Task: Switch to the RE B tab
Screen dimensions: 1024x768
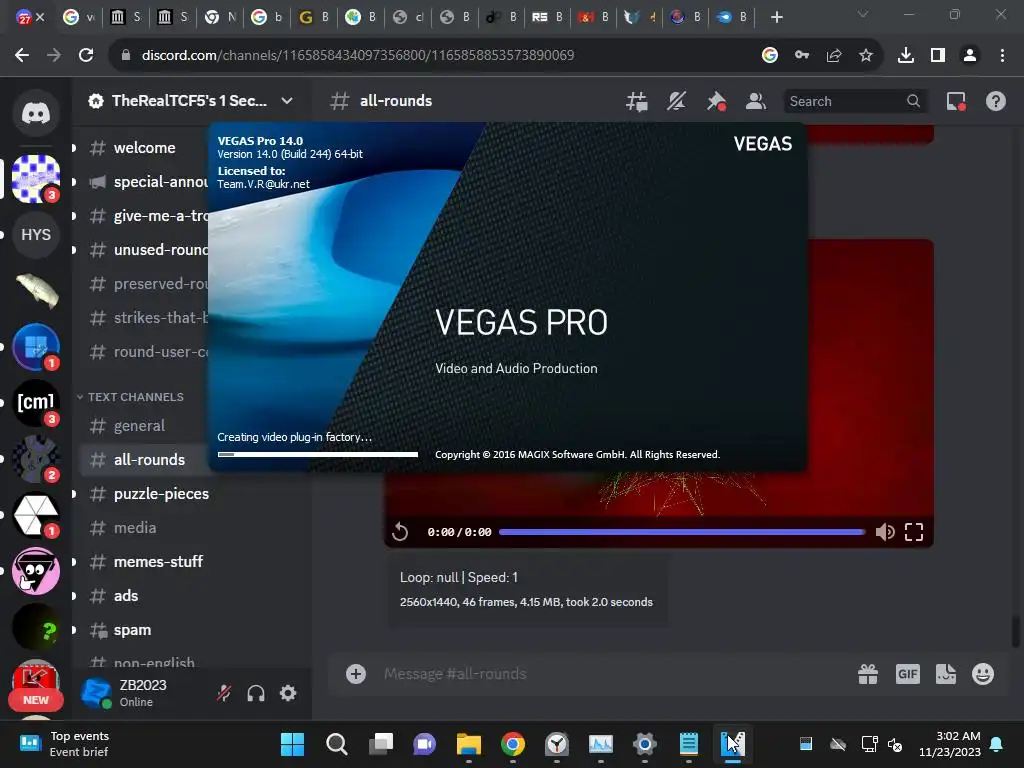Action: (547, 17)
